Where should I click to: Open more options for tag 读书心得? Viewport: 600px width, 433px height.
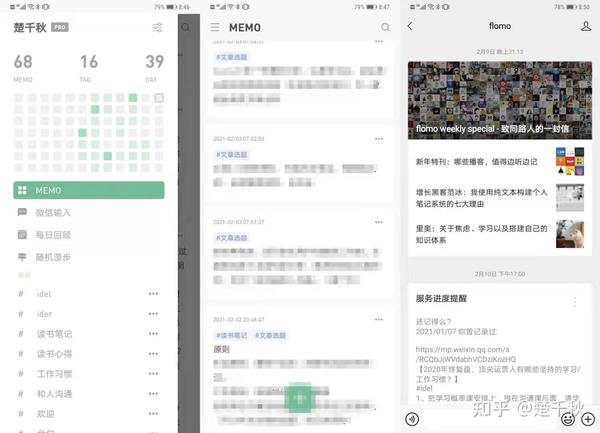[x=153, y=353]
